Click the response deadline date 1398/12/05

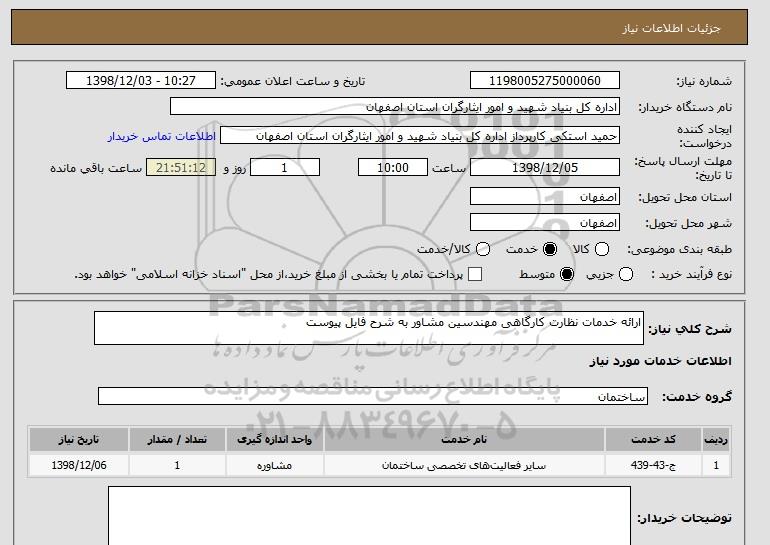click(545, 167)
